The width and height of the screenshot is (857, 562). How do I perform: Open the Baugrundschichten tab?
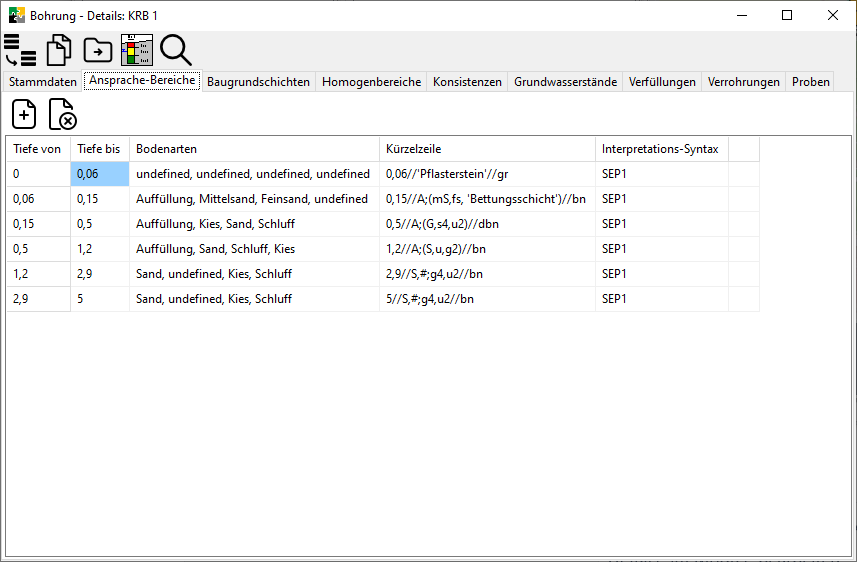[258, 82]
